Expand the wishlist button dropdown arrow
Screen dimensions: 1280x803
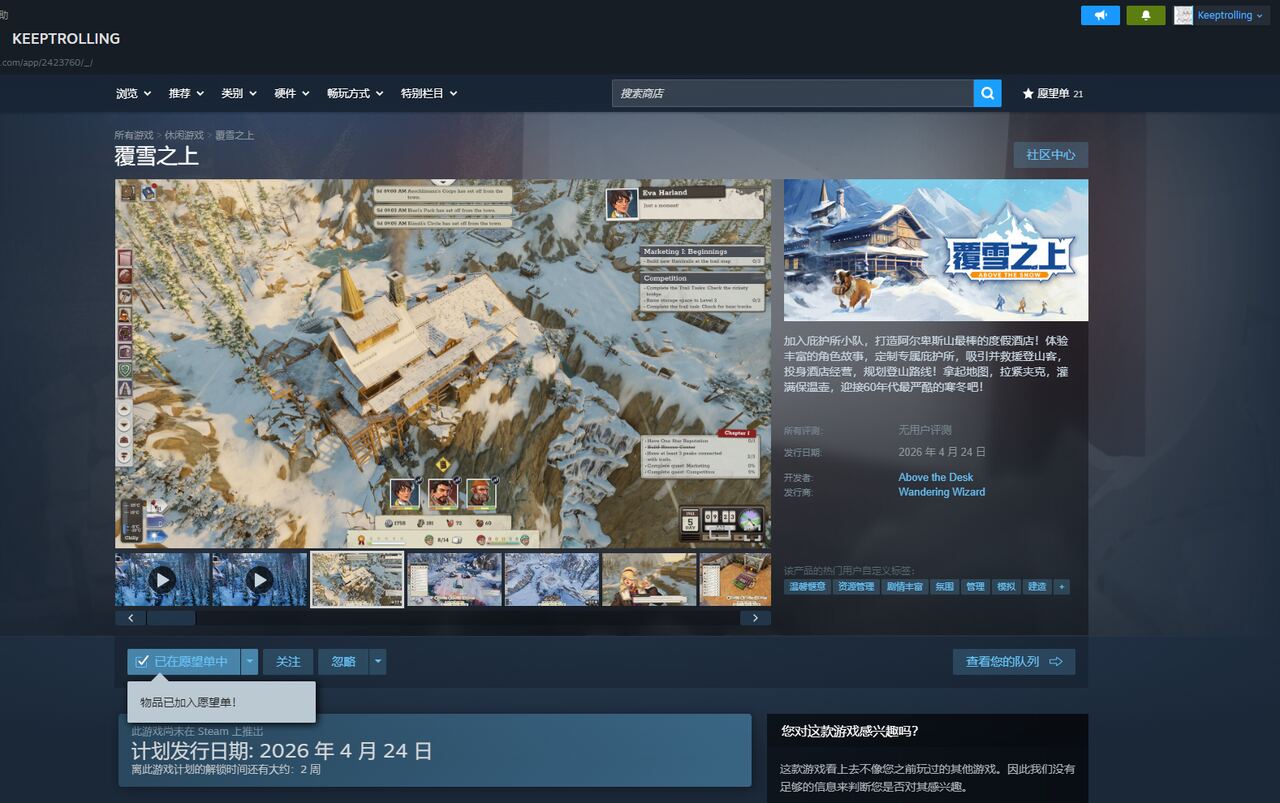pos(250,662)
